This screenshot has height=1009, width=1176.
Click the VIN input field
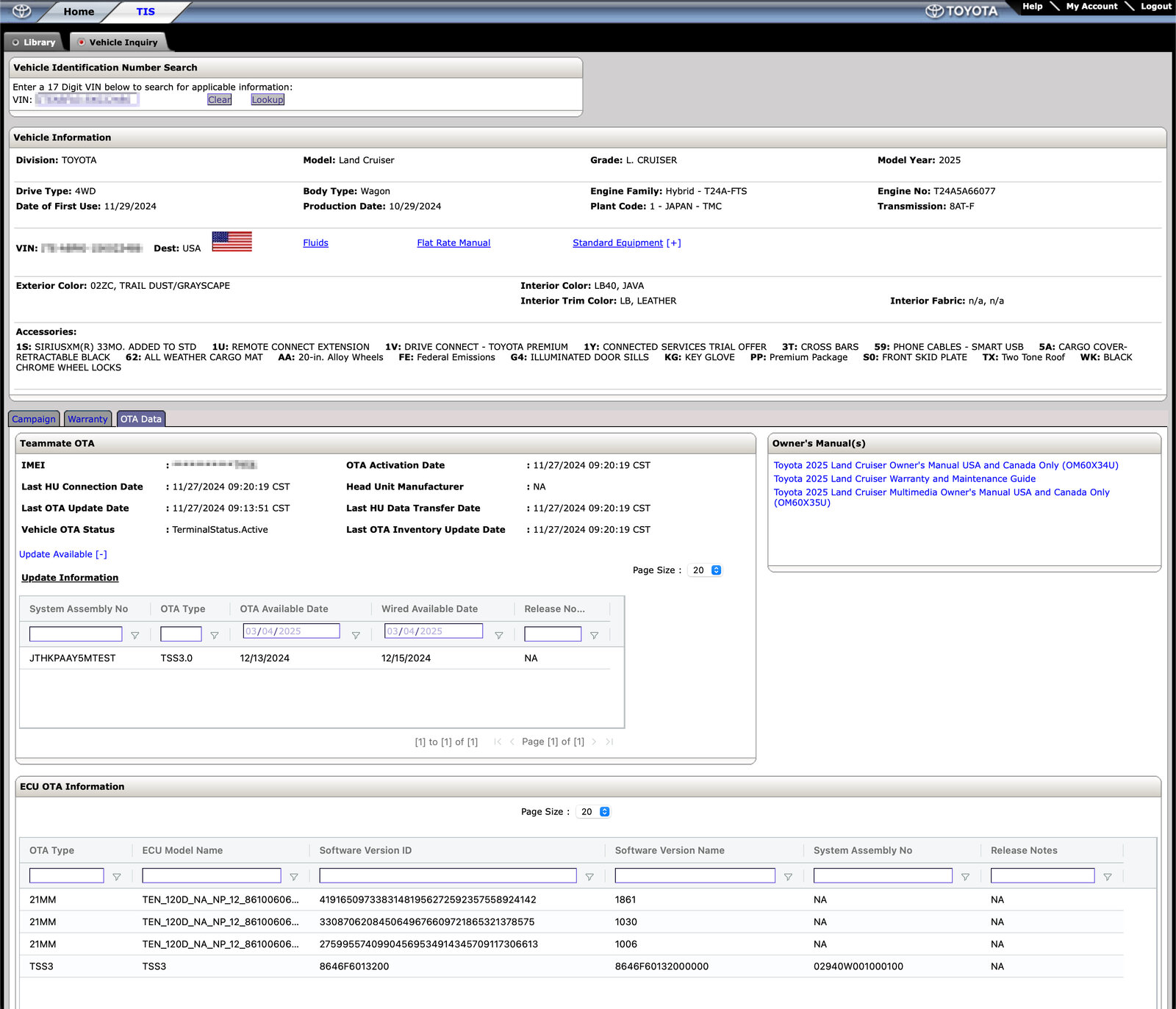point(87,99)
